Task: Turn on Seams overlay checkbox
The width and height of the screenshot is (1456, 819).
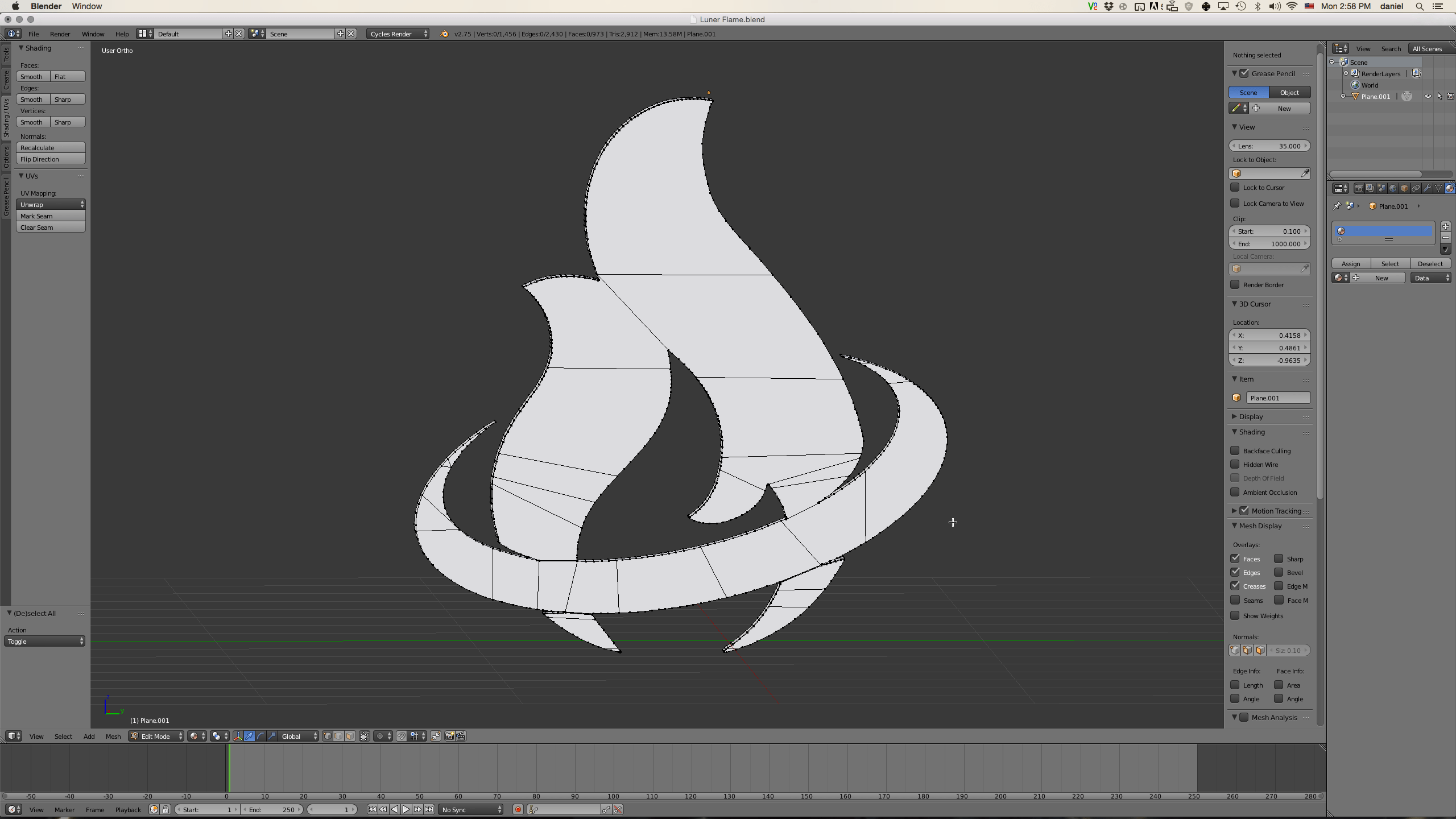Action: [x=1235, y=600]
